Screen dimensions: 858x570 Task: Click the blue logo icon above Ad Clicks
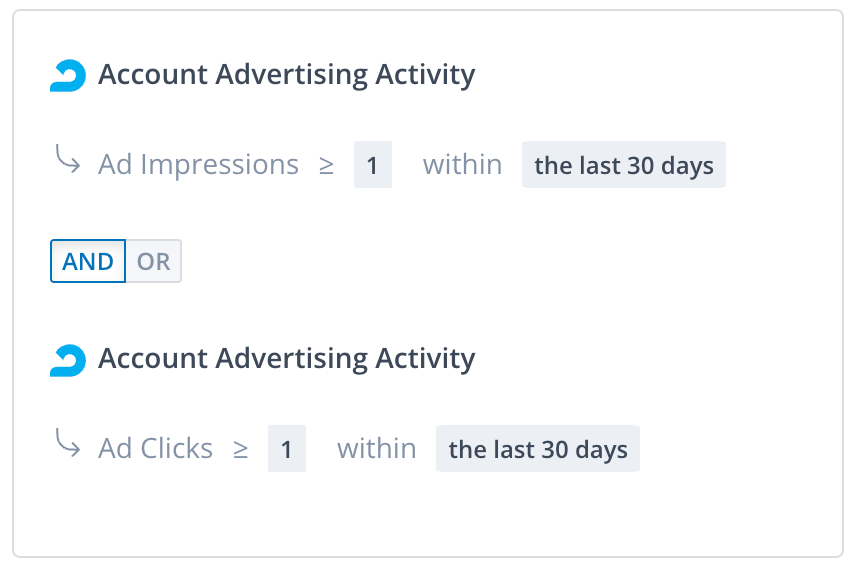(68, 360)
